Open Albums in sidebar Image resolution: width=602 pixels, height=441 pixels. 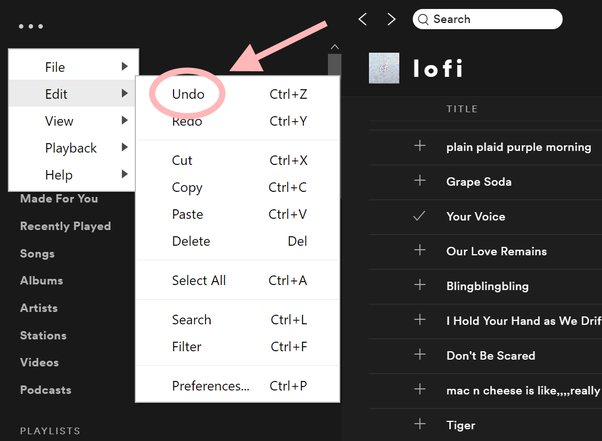pos(41,281)
